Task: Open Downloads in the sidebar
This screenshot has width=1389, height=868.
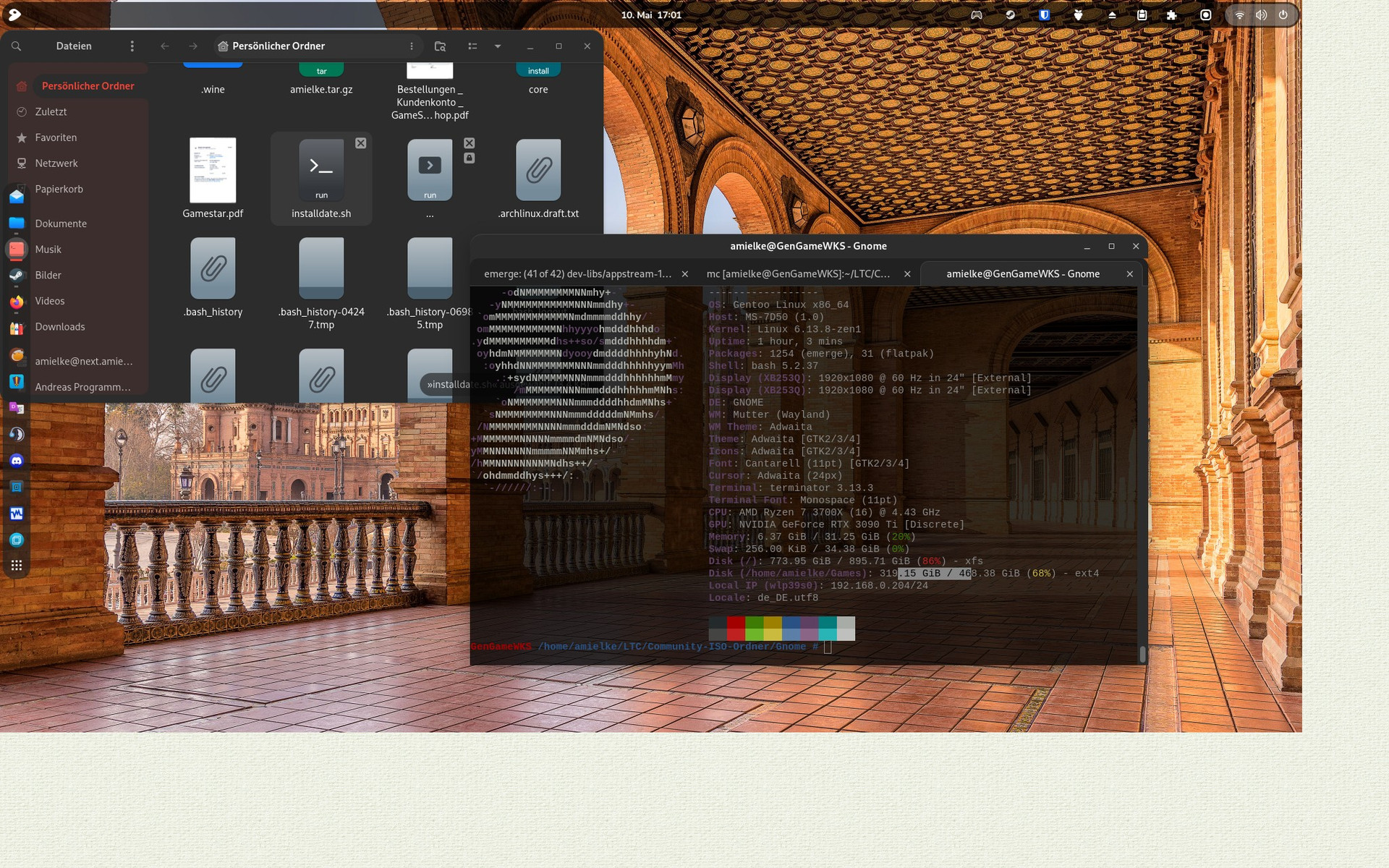Action: click(x=60, y=327)
